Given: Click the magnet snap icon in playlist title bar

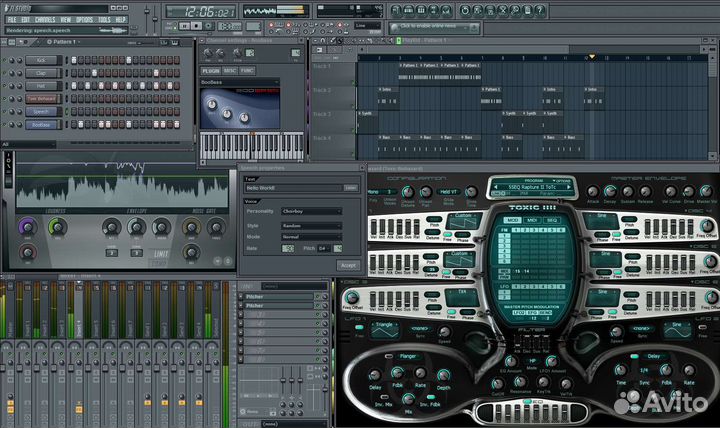Looking at the screenshot, I should click(323, 41).
